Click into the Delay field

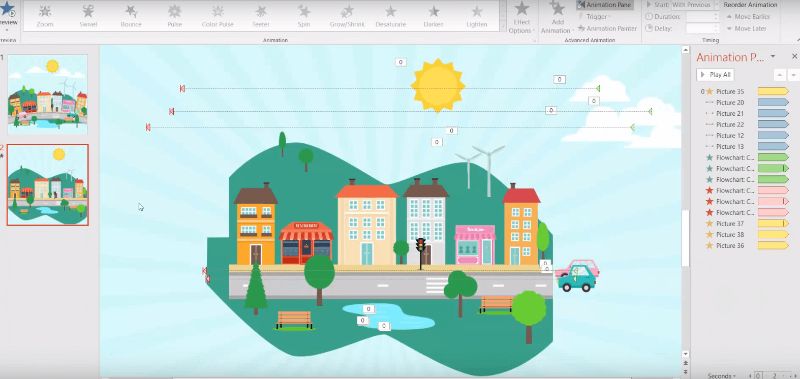point(702,29)
